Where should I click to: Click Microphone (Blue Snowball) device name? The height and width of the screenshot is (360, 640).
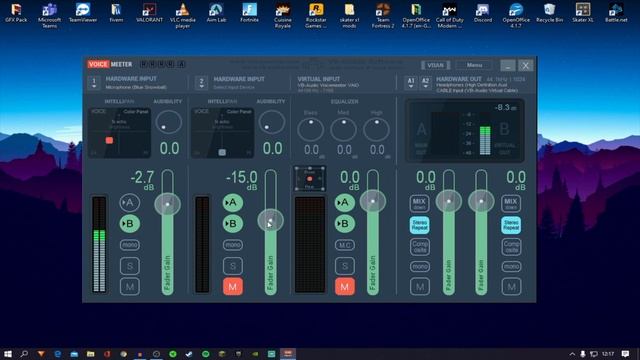[x=136, y=87]
